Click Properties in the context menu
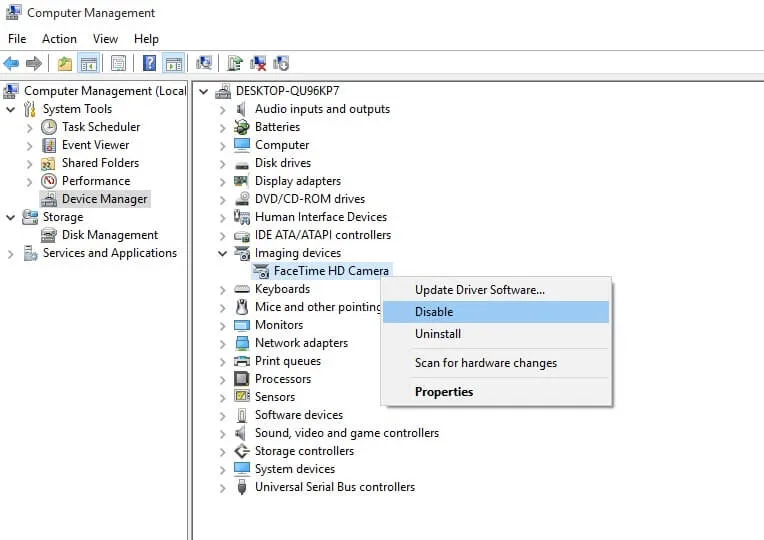 point(444,392)
